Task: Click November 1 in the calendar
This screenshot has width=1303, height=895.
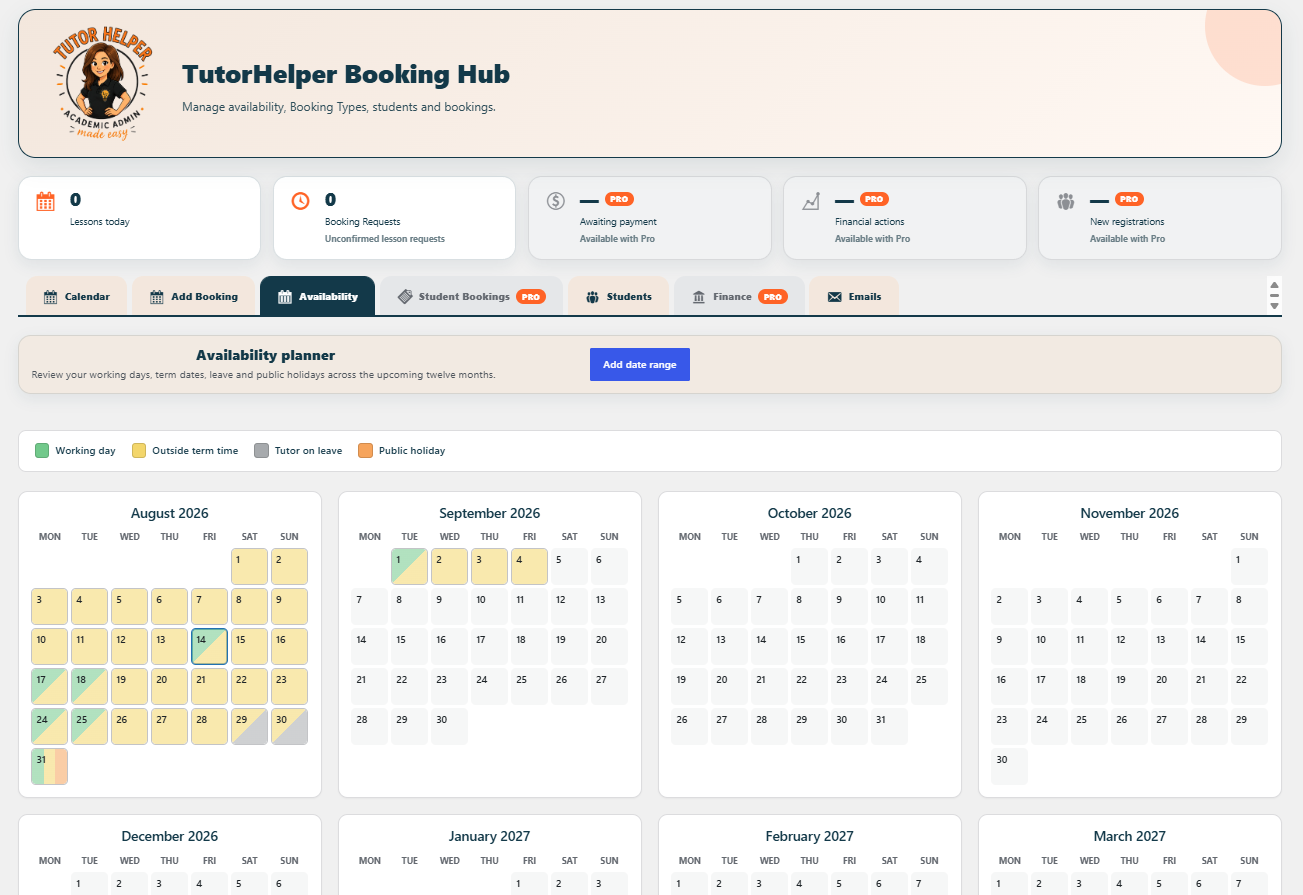Action: [x=1249, y=567]
